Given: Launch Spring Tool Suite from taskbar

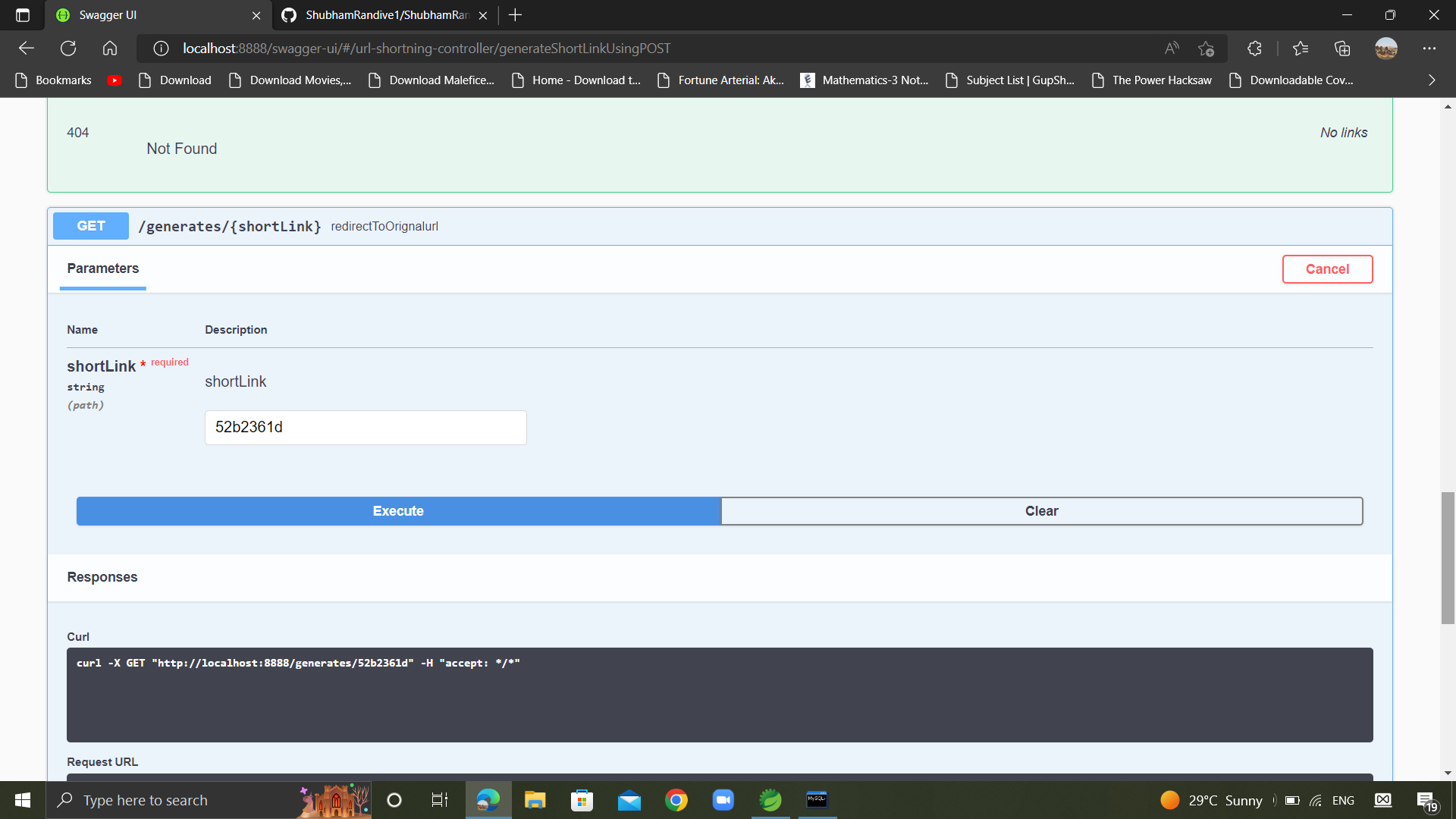Looking at the screenshot, I should [x=770, y=799].
